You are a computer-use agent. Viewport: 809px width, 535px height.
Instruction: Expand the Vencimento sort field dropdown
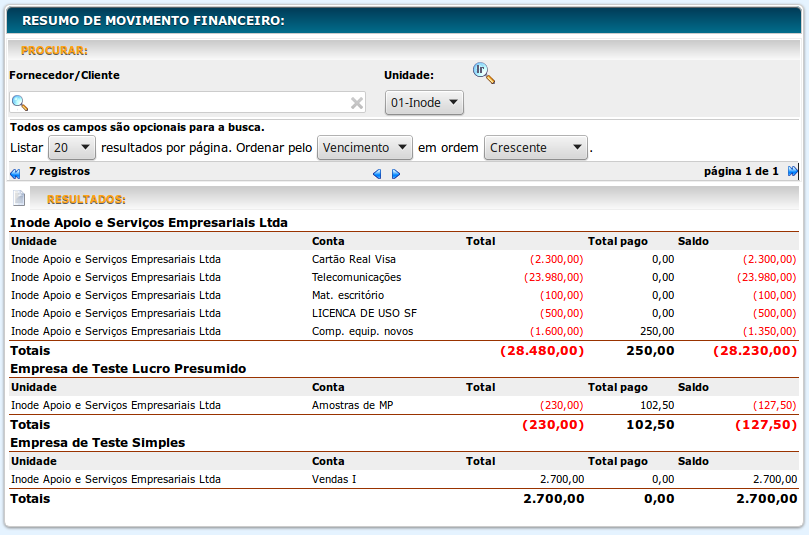365,148
